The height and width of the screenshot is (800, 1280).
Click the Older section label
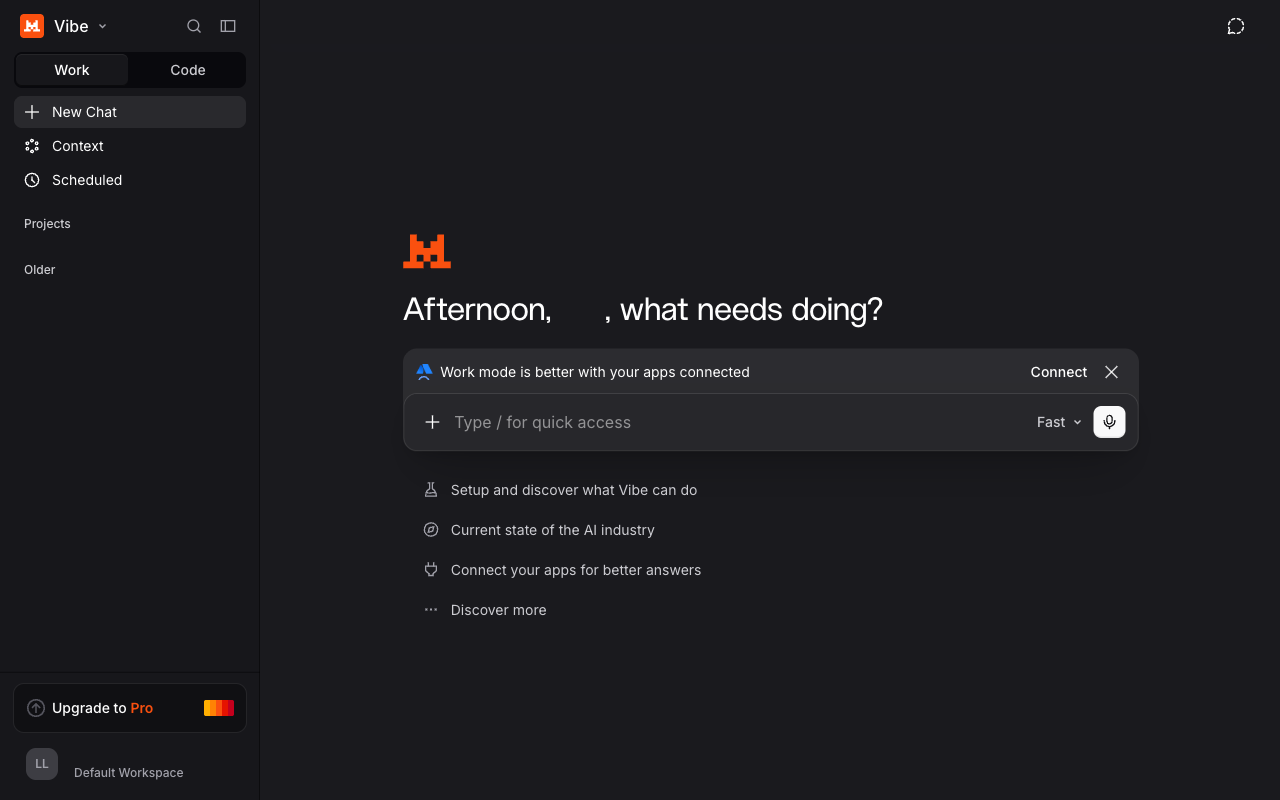40,270
